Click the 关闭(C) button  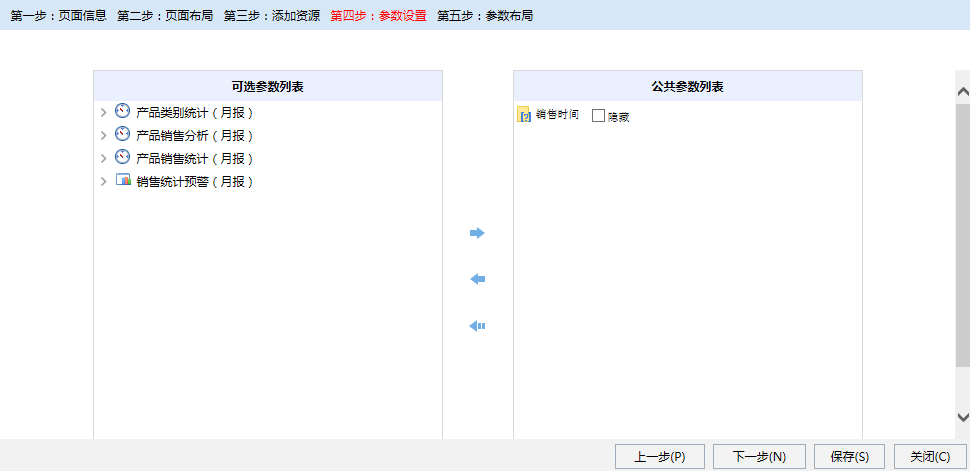click(x=930, y=457)
